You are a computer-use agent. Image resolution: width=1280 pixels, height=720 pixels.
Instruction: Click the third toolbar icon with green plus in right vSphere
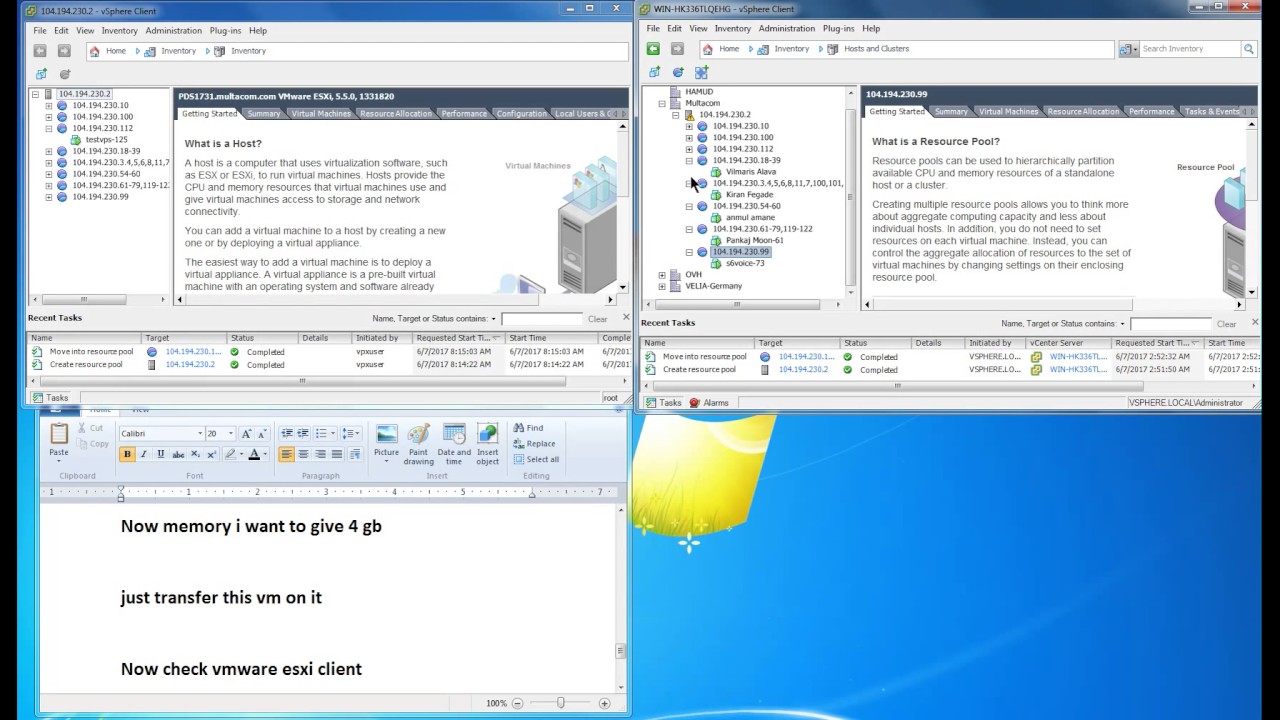[701, 72]
